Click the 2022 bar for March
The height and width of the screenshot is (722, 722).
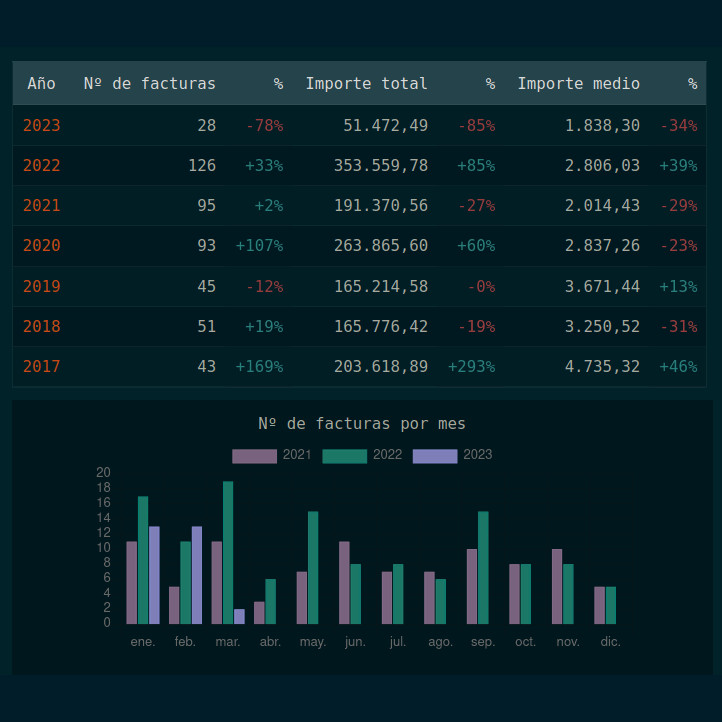[x=228, y=552]
